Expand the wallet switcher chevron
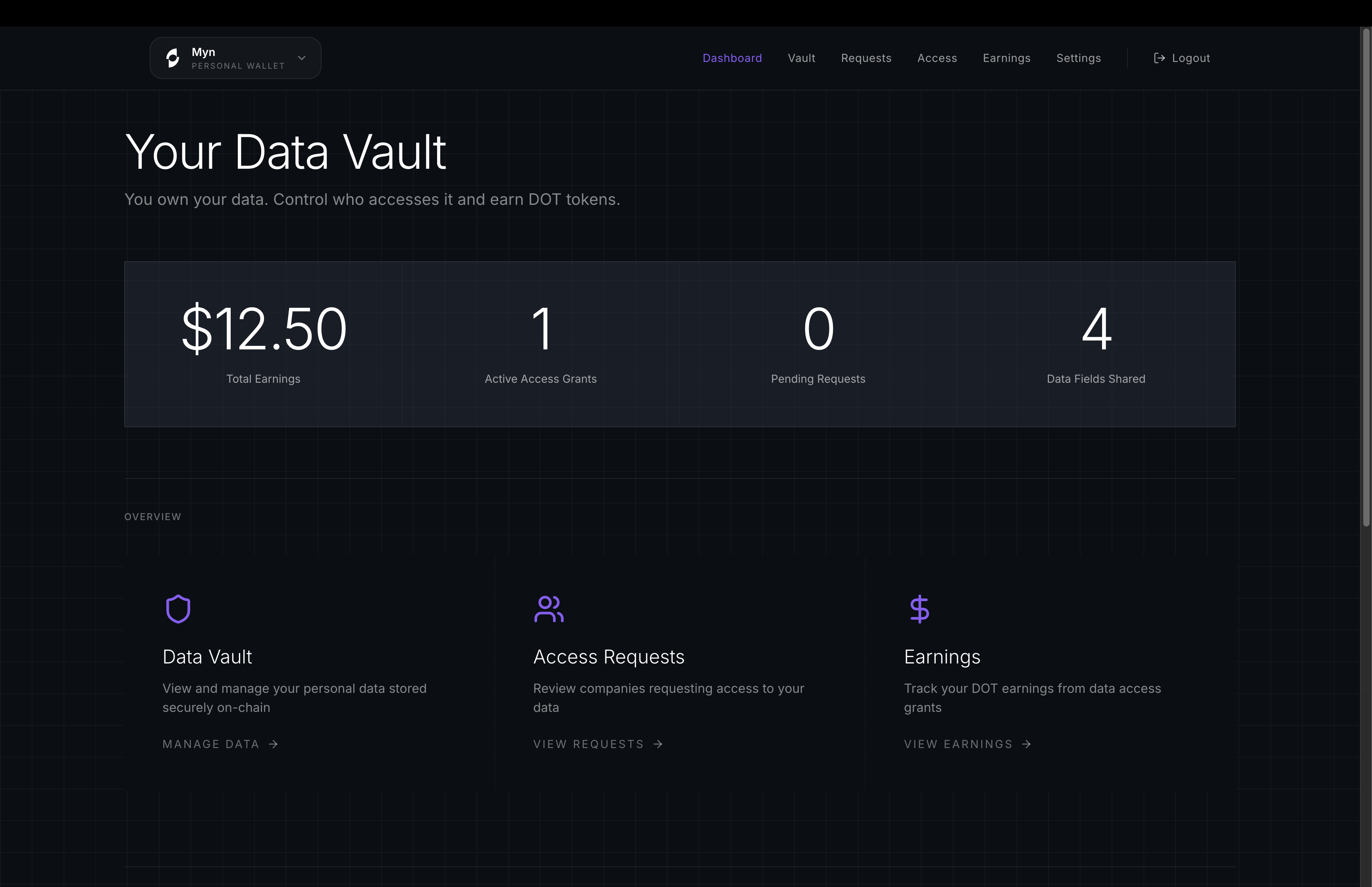 point(302,58)
